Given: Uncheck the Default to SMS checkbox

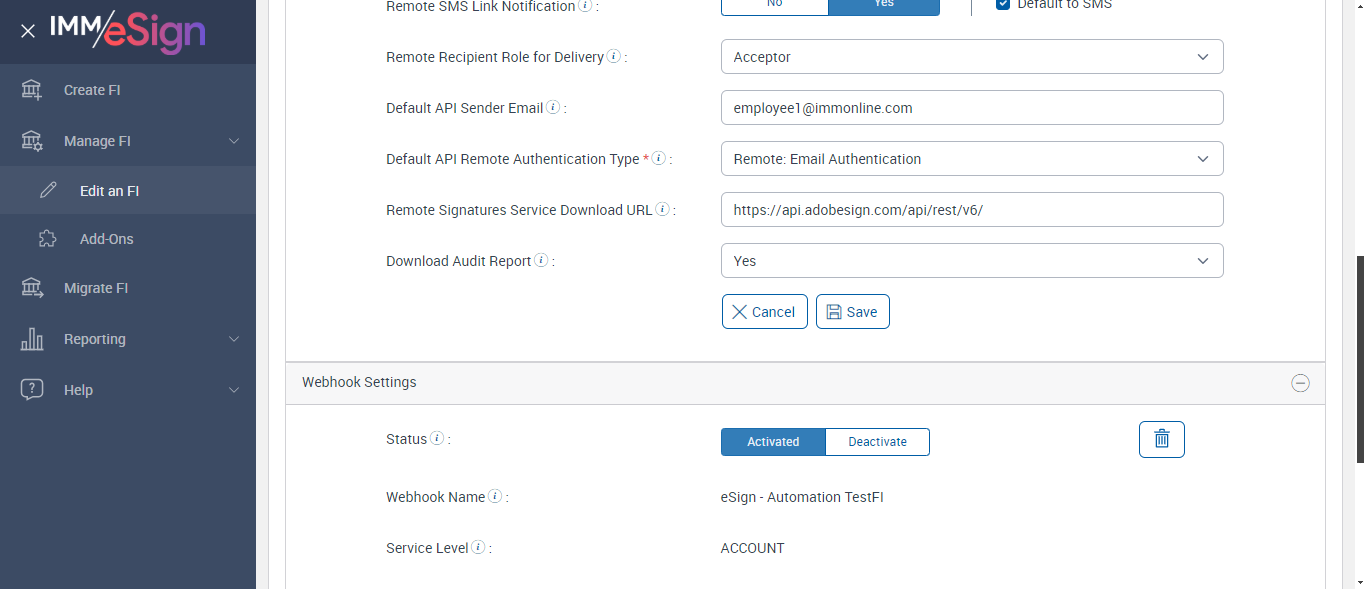Looking at the screenshot, I should point(1003,5).
